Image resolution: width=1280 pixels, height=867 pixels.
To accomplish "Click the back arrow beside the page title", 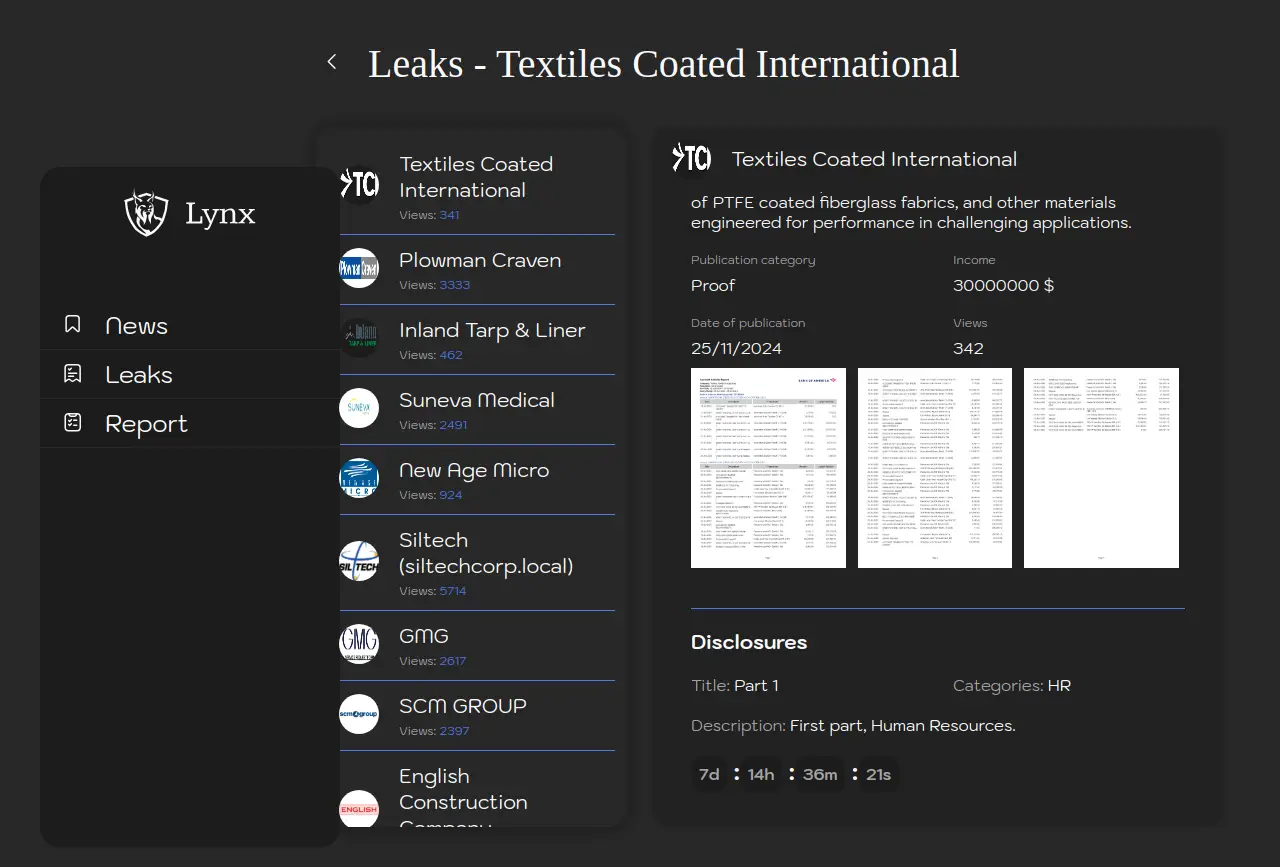I will (332, 62).
